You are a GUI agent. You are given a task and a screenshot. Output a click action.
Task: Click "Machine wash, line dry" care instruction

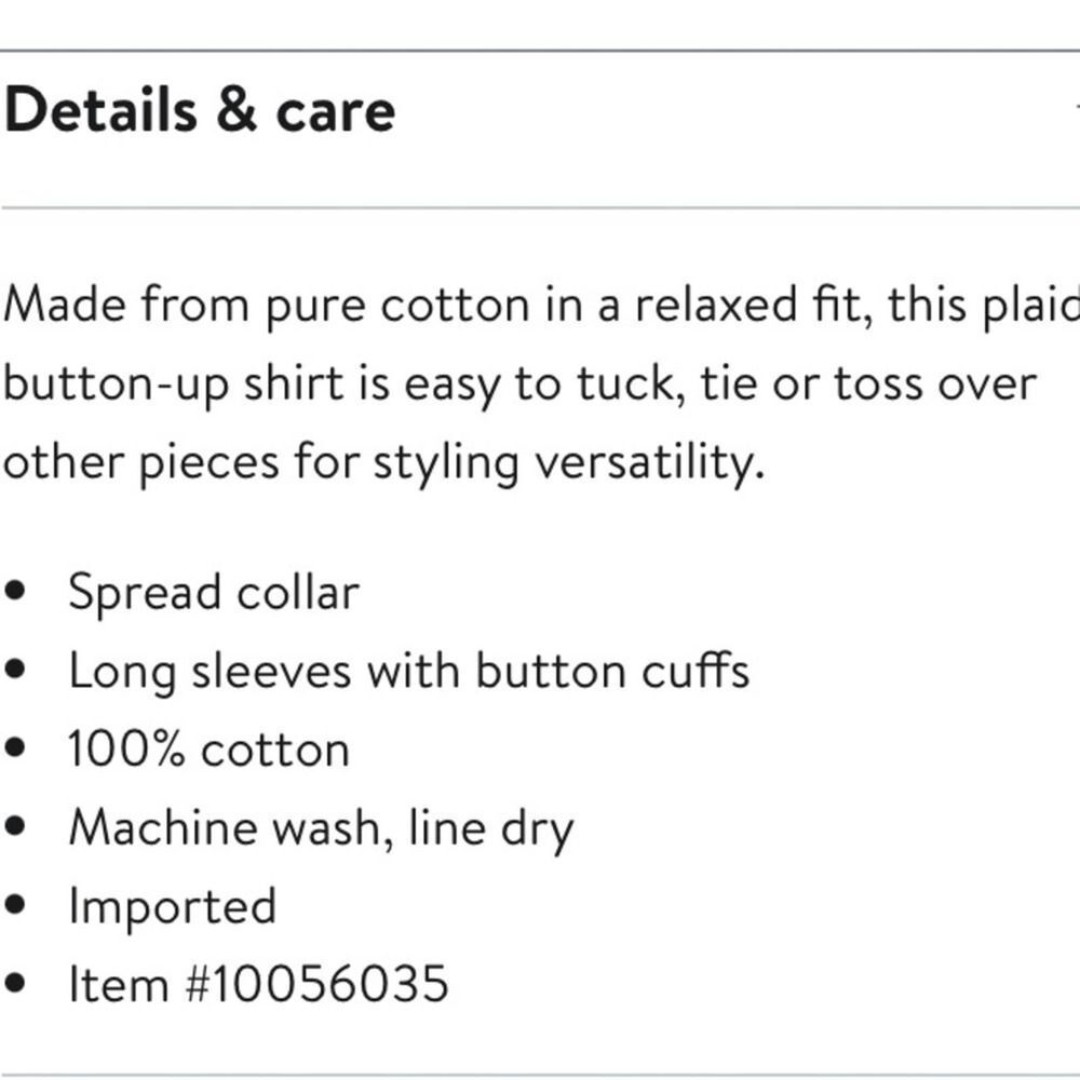click(321, 829)
